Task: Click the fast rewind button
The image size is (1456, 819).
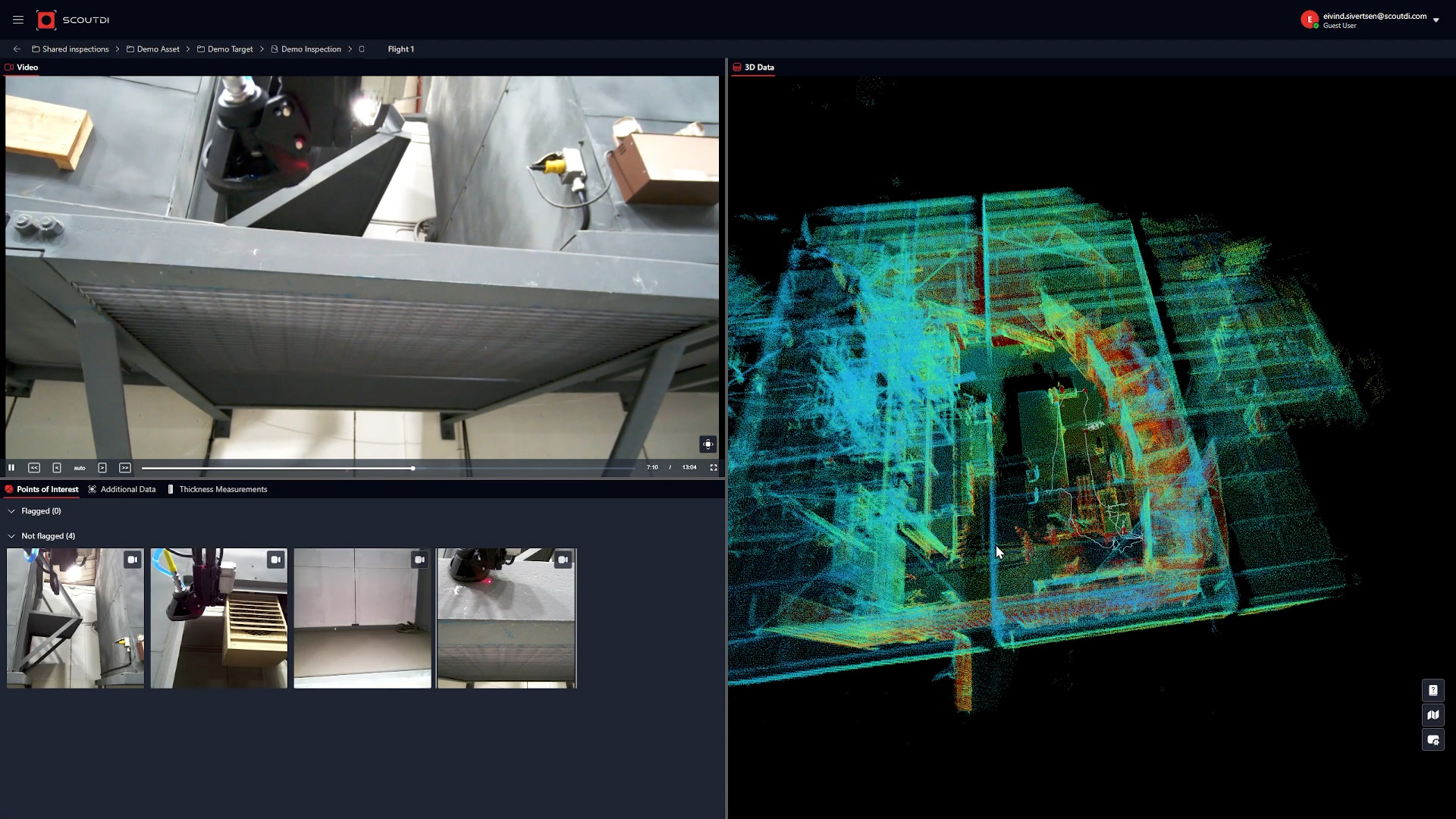Action: [34, 468]
